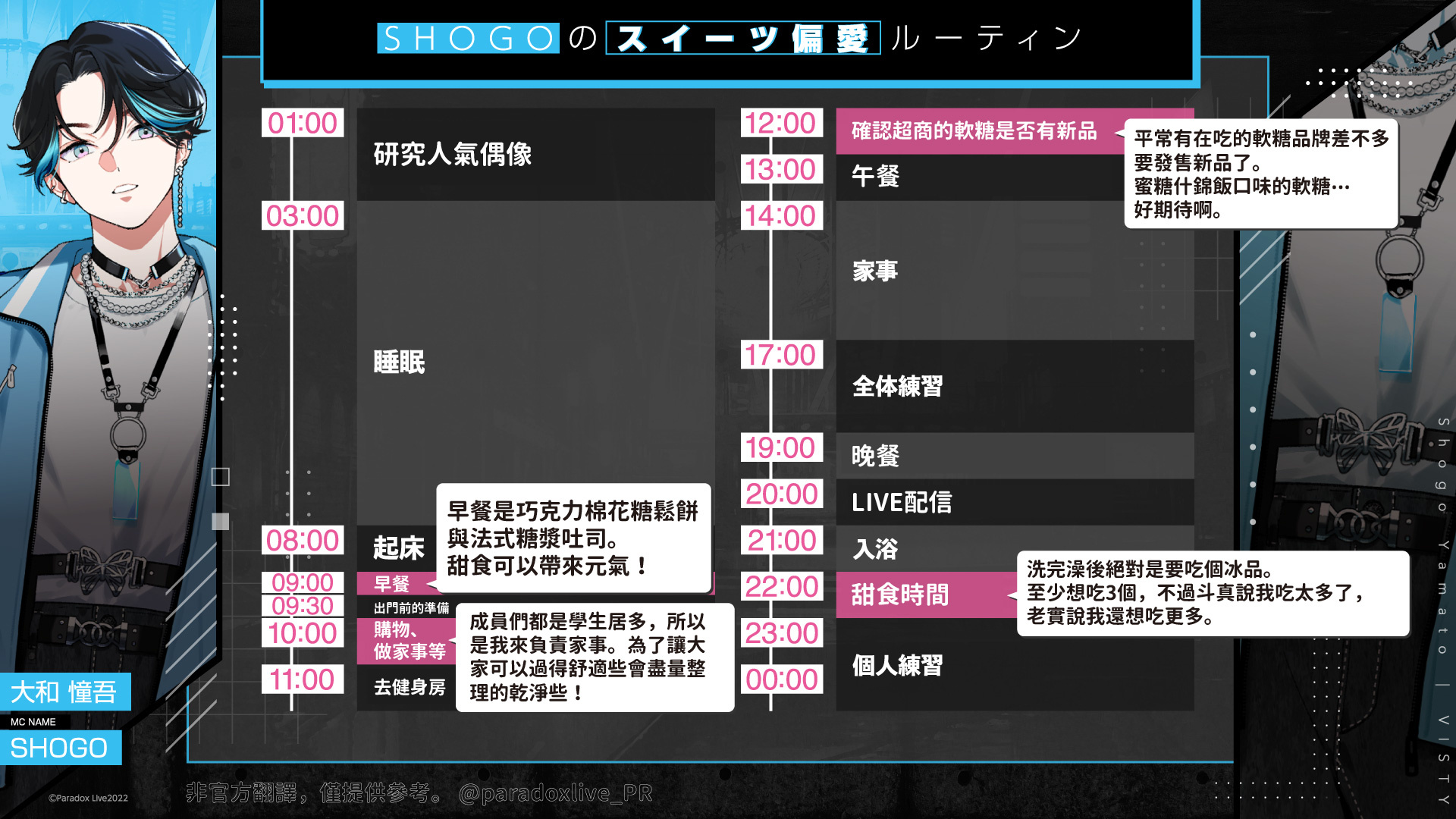The image size is (1456, 819).
Task: Select the 入浴 schedule entry
Action: tap(1015, 548)
